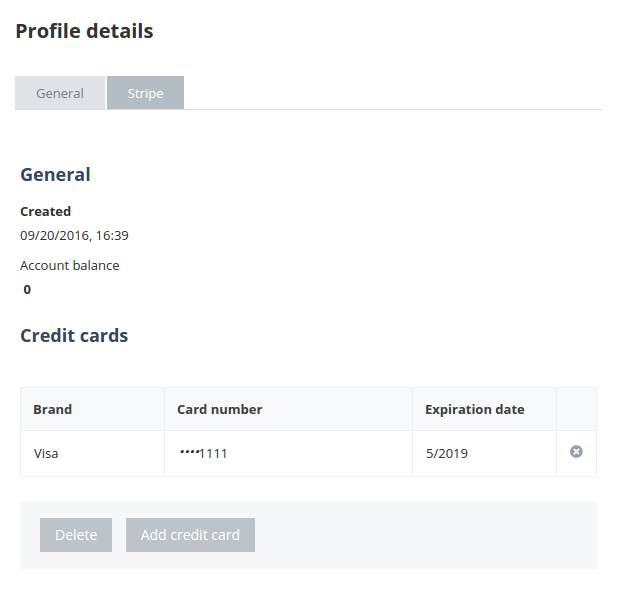Remove the Visa card using the x icon
Screen dimensions: 626x594
tap(576, 452)
